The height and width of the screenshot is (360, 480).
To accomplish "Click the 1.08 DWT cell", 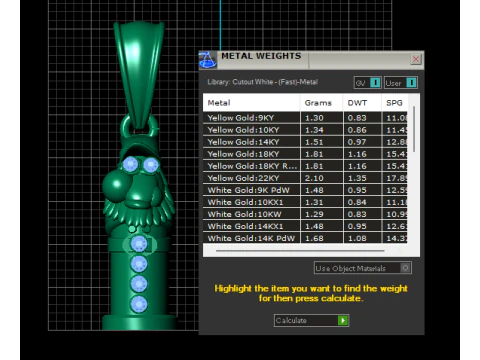I will tap(362, 238).
